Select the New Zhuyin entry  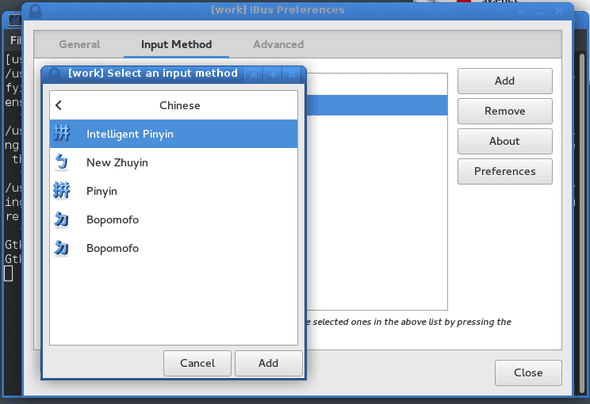tap(173, 162)
